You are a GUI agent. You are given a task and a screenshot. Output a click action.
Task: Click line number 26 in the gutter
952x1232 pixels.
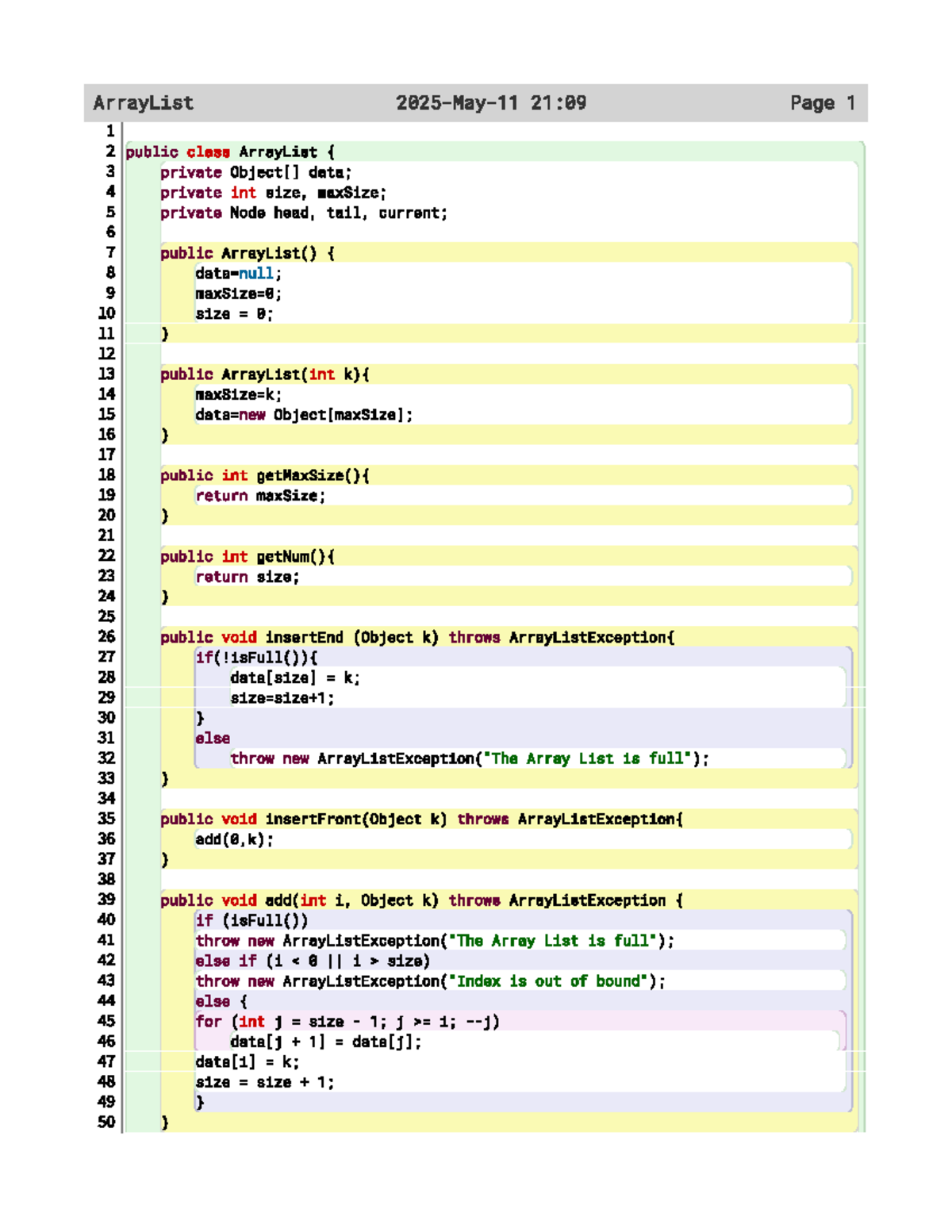click(x=106, y=637)
